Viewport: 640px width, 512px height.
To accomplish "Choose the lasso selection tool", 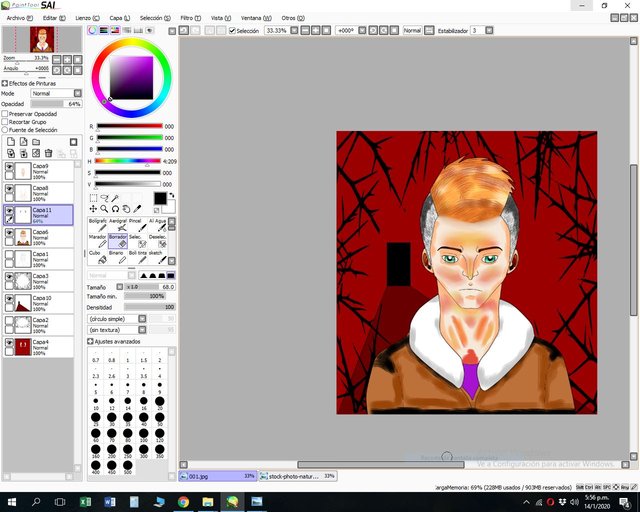I will pos(104,198).
